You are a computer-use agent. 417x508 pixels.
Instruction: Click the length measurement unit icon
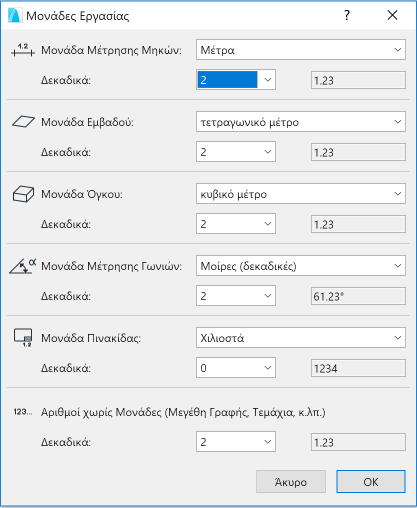(23, 50)
